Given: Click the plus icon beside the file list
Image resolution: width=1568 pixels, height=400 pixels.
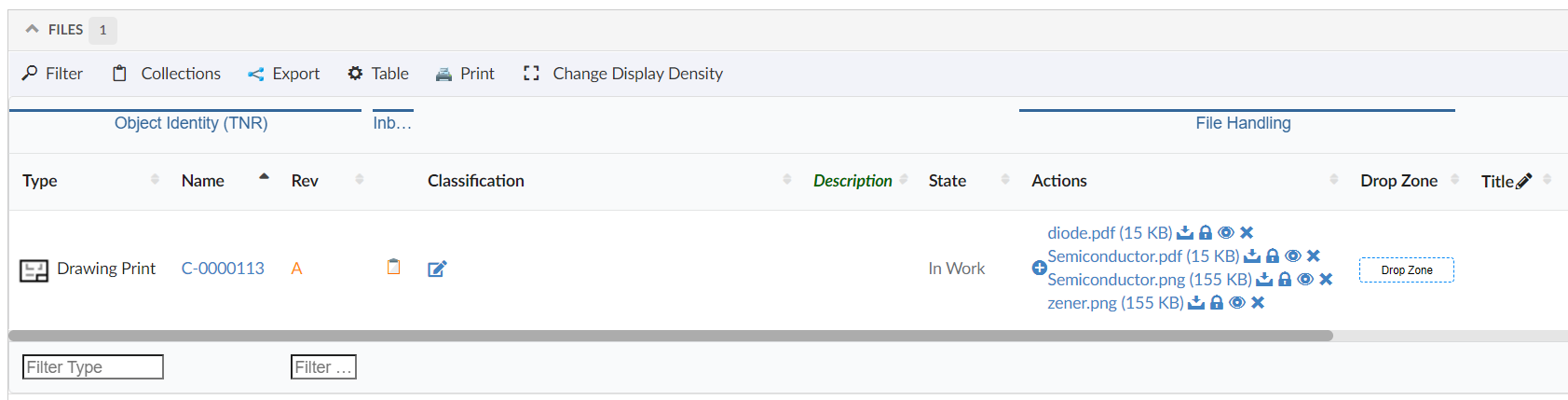Looking at the screenshot, I should pos(1039,268).
